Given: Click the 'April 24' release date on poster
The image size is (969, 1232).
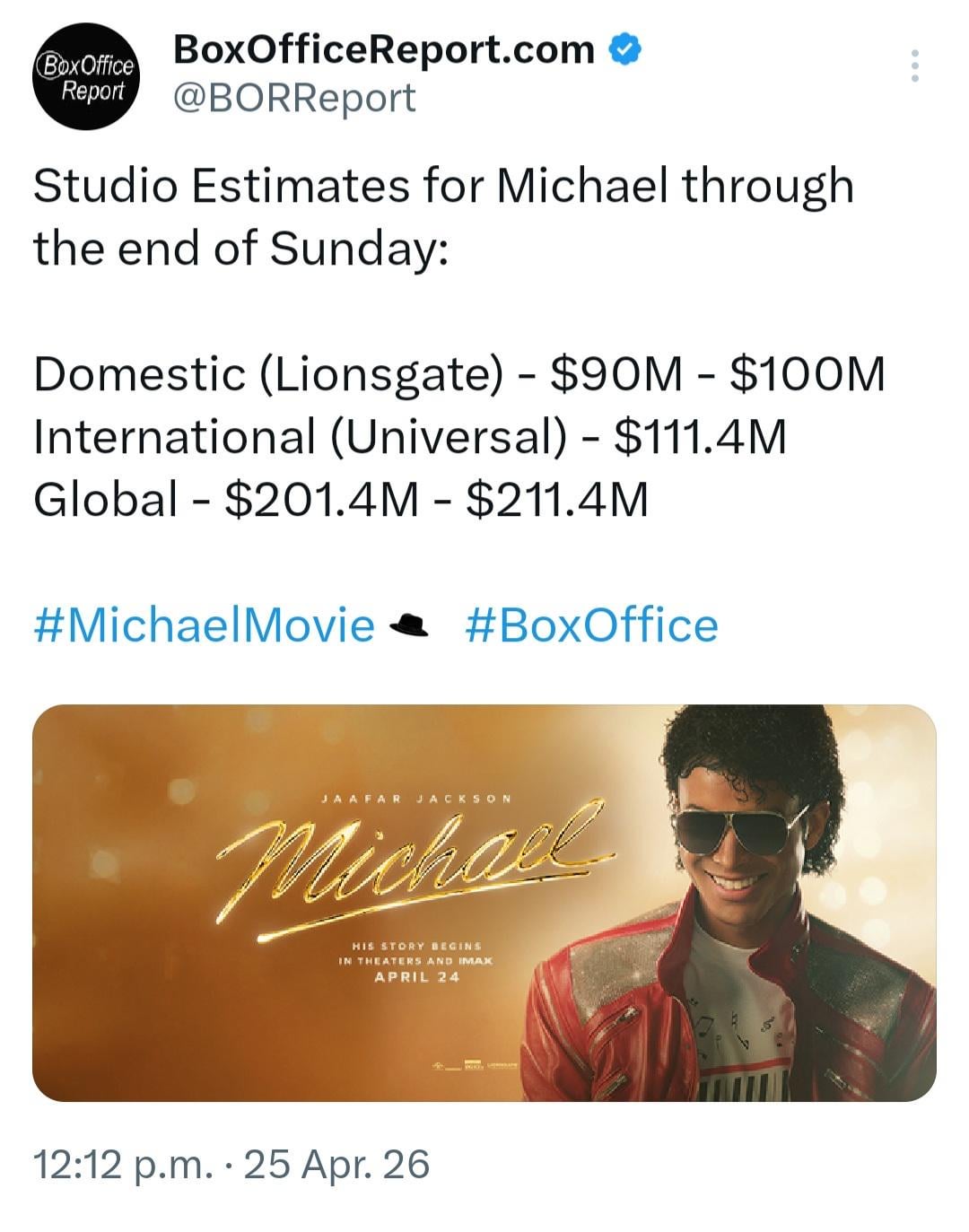Looking at the screenshot, I should (x=416, y=977).
